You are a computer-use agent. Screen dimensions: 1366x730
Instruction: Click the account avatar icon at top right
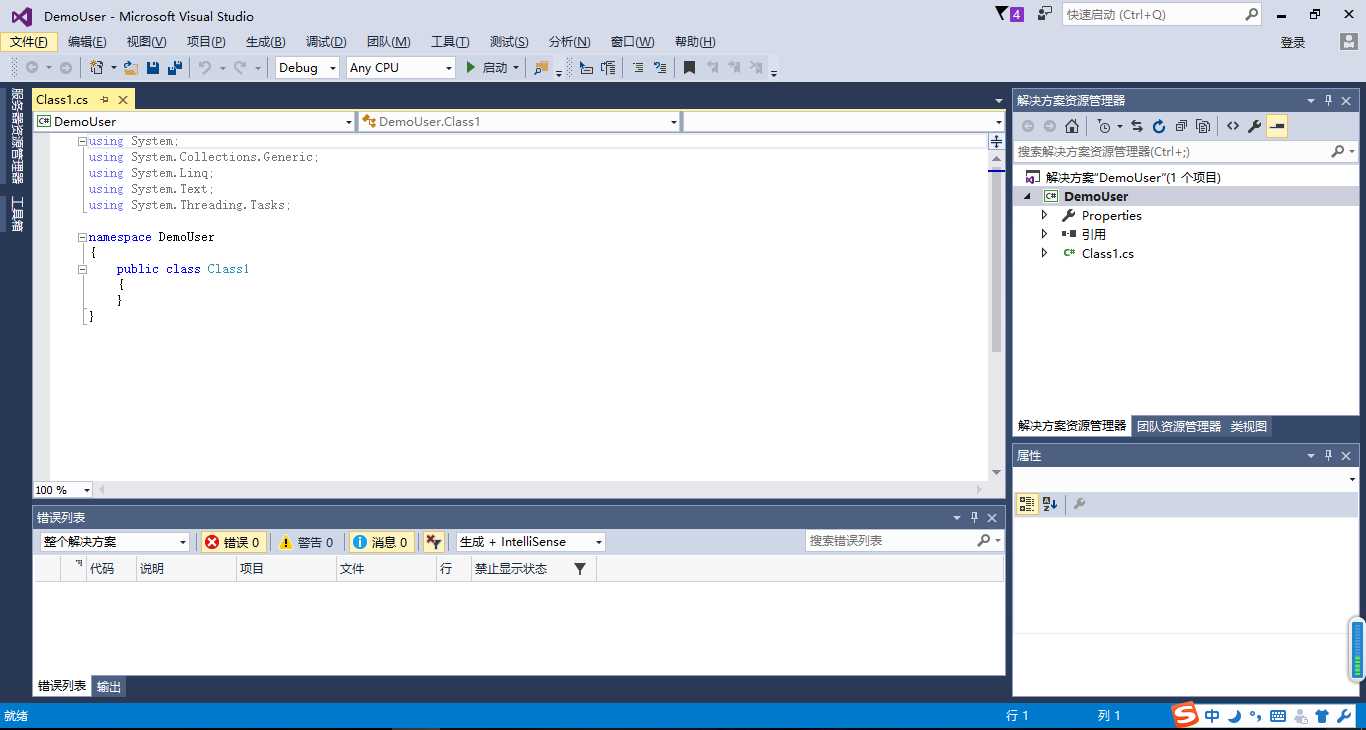coord(1349,42)
